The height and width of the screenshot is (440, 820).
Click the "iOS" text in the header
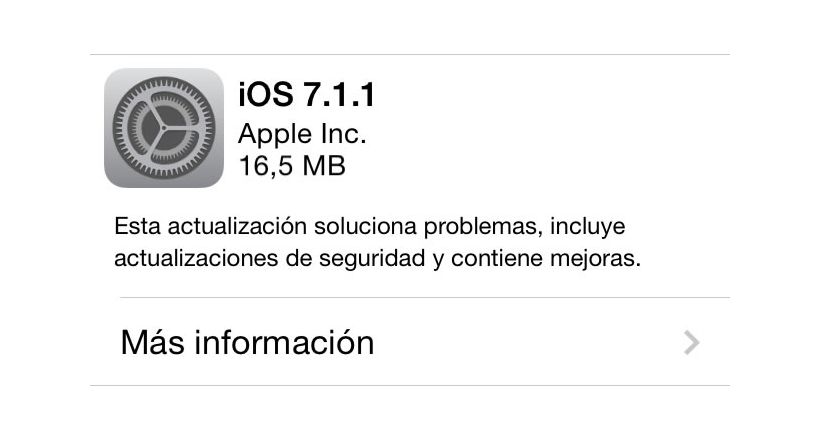[x=266, y=95]
